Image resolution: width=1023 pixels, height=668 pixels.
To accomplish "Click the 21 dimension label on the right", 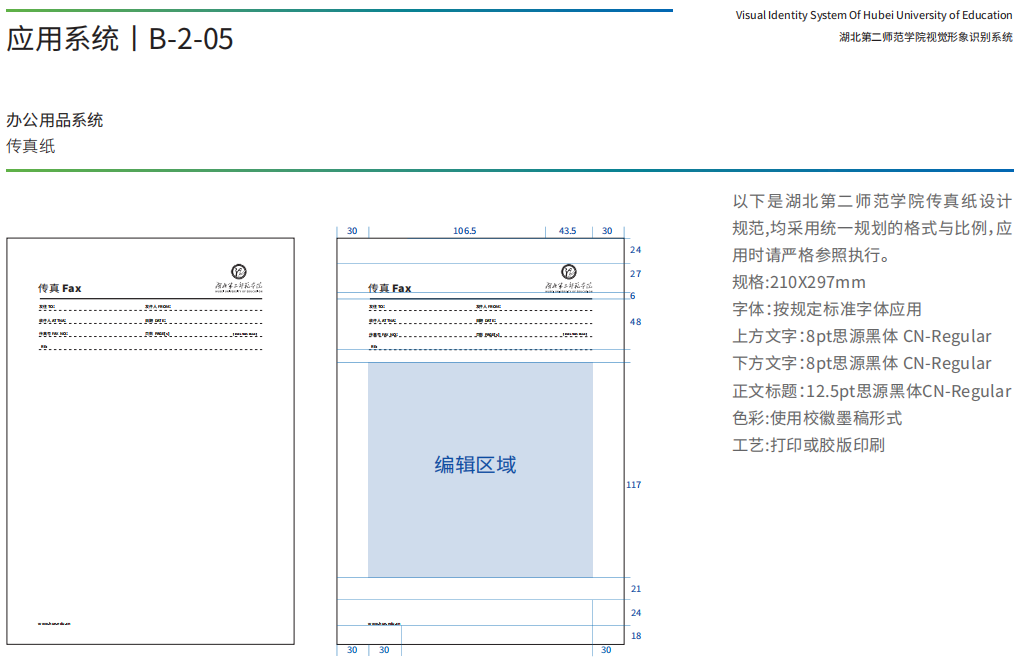I will point(635,589).
